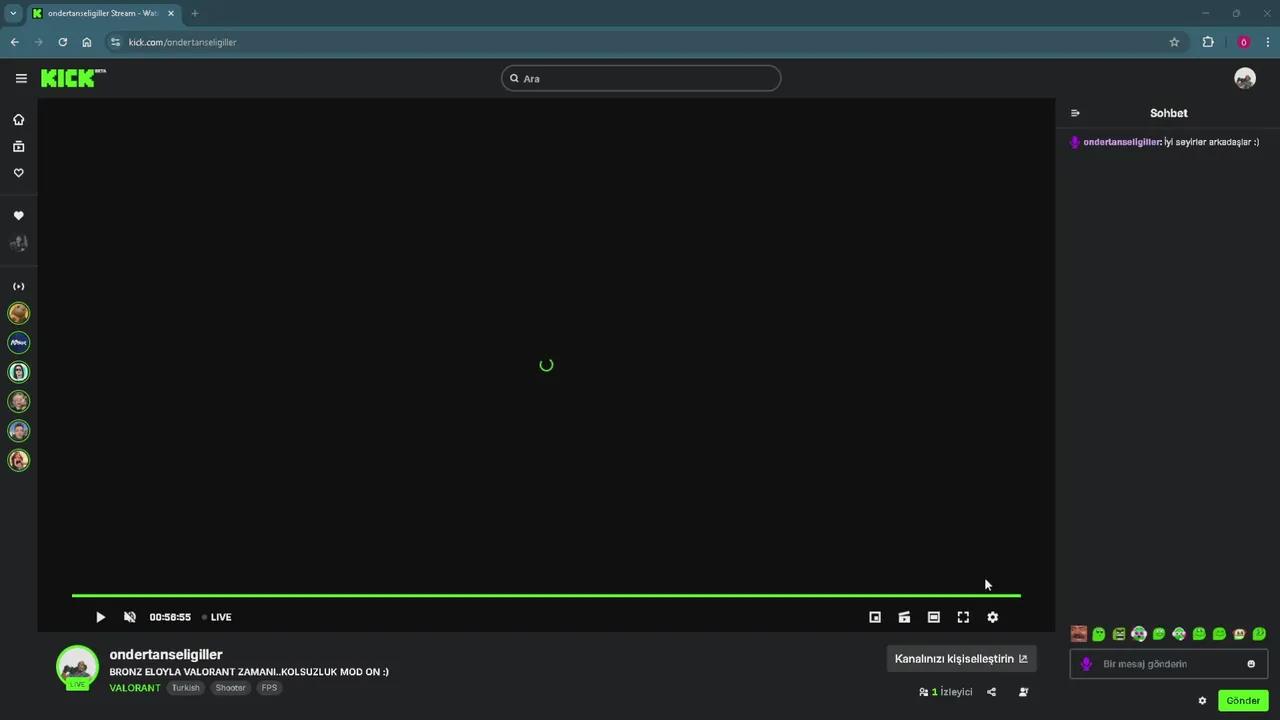The image size is (1280, 720).
Task: Close the ondertanseligiller Stream tab
Action: coord(171,13)
